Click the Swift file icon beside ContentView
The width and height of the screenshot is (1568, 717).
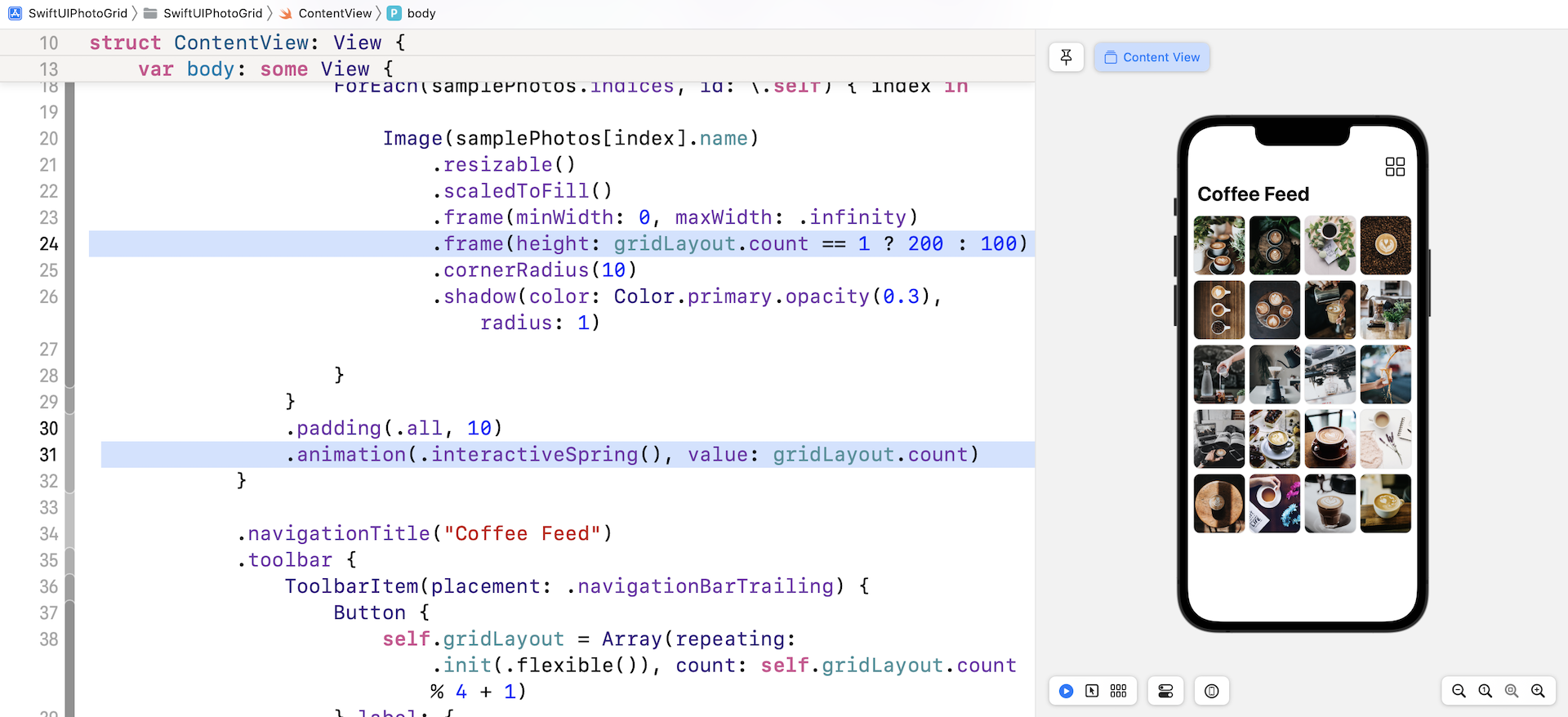tap(286, 13)
